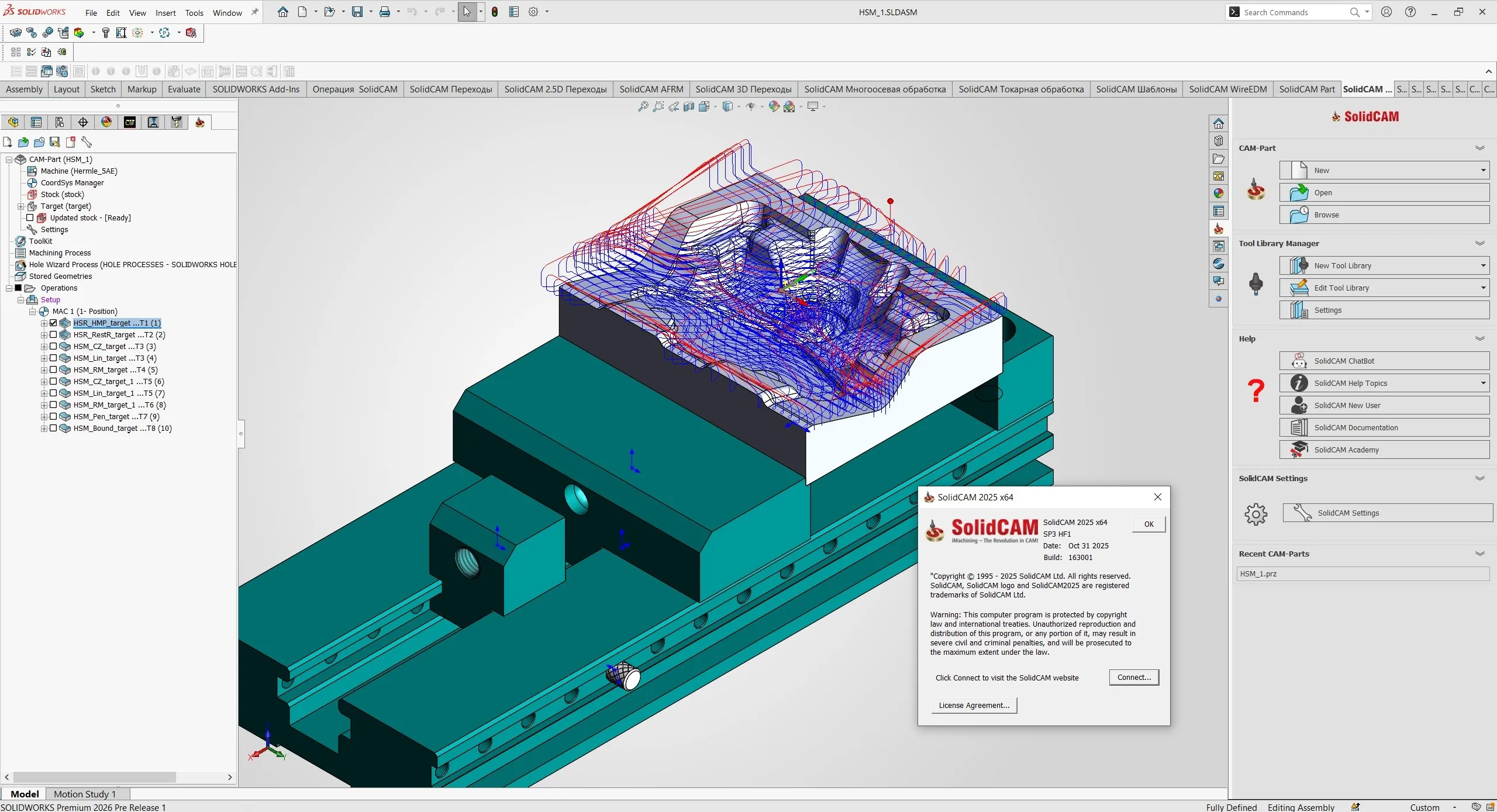Click OK in the SolidCAM about dialog

pos(1147,524)
